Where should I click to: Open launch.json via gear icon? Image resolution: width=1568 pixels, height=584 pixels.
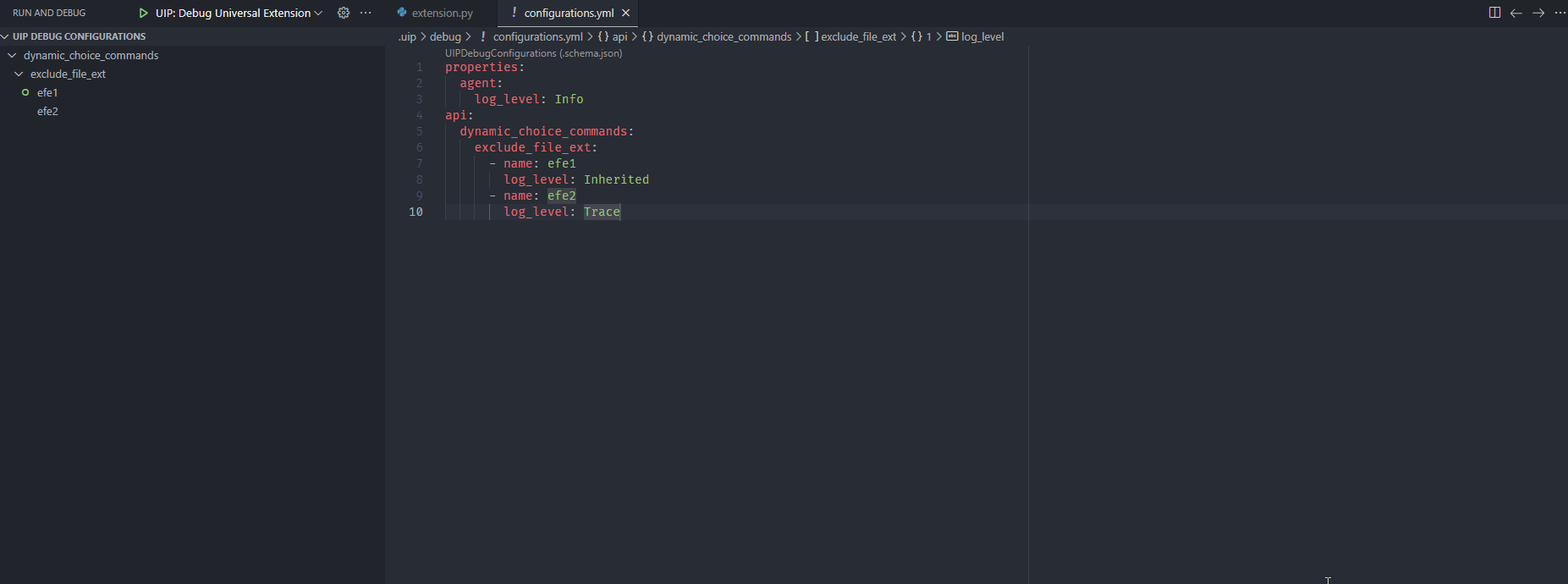(344, 13)
